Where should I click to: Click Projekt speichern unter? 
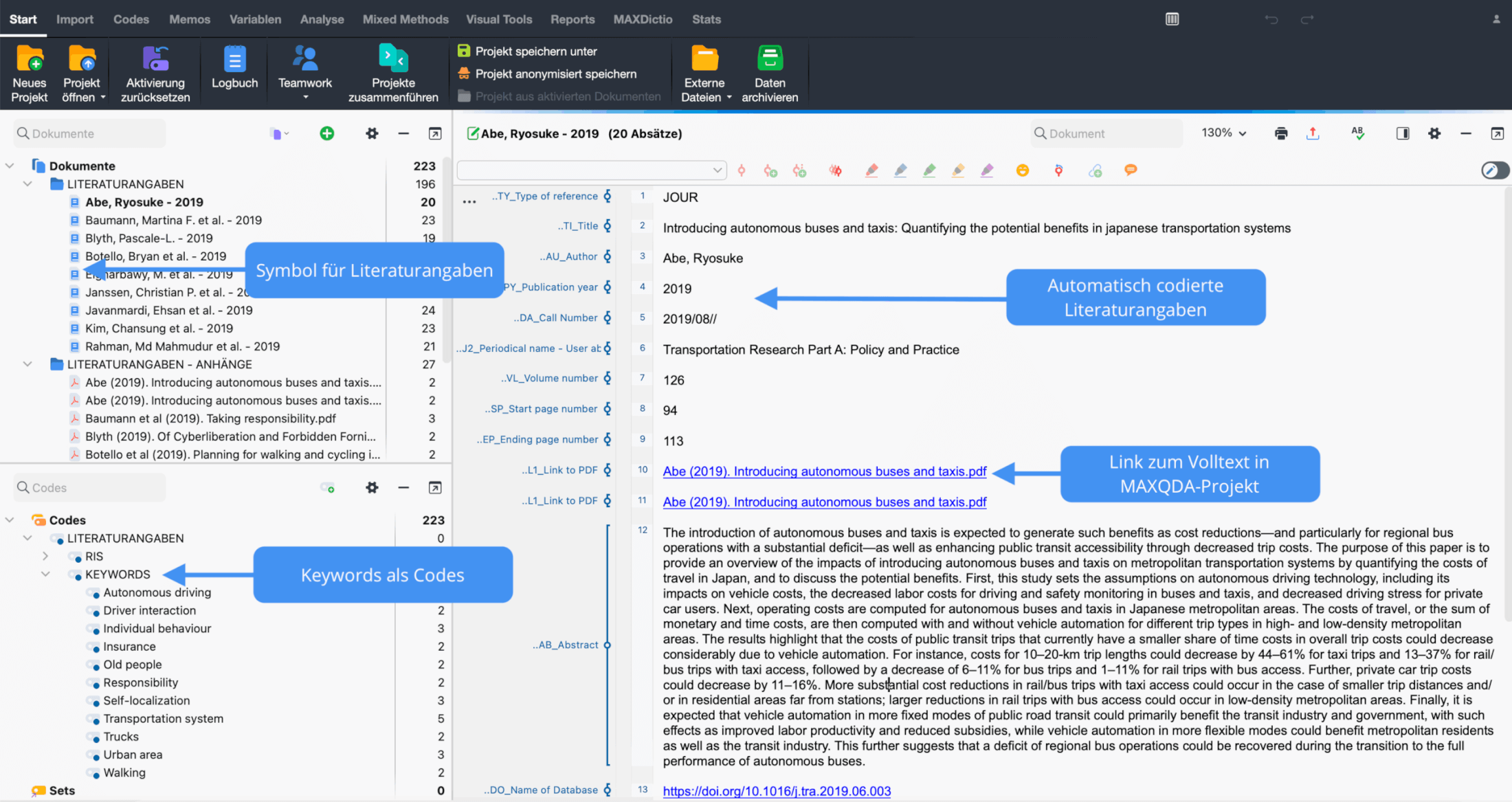(528, 51)
